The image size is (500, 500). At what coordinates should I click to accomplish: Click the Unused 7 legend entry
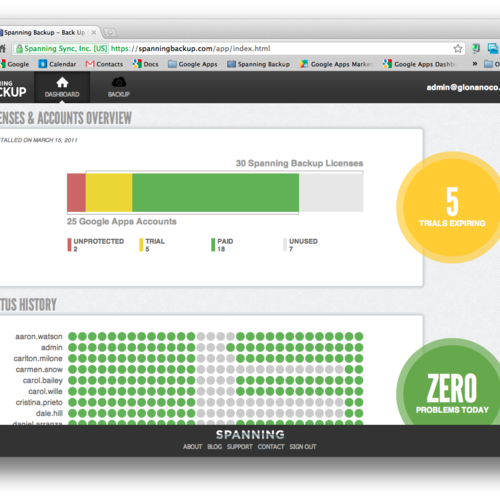(300, 245)
